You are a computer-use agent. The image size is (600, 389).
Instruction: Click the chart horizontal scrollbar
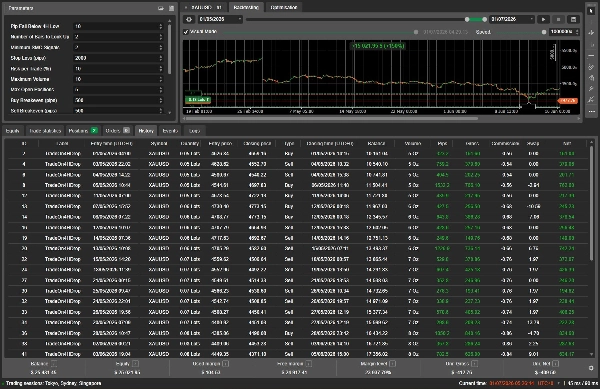332,119
